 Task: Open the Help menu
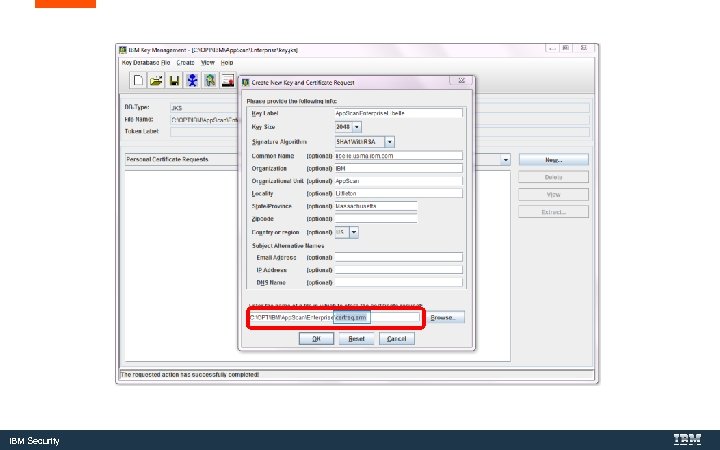pyautogui.click(x=227, y=62)
